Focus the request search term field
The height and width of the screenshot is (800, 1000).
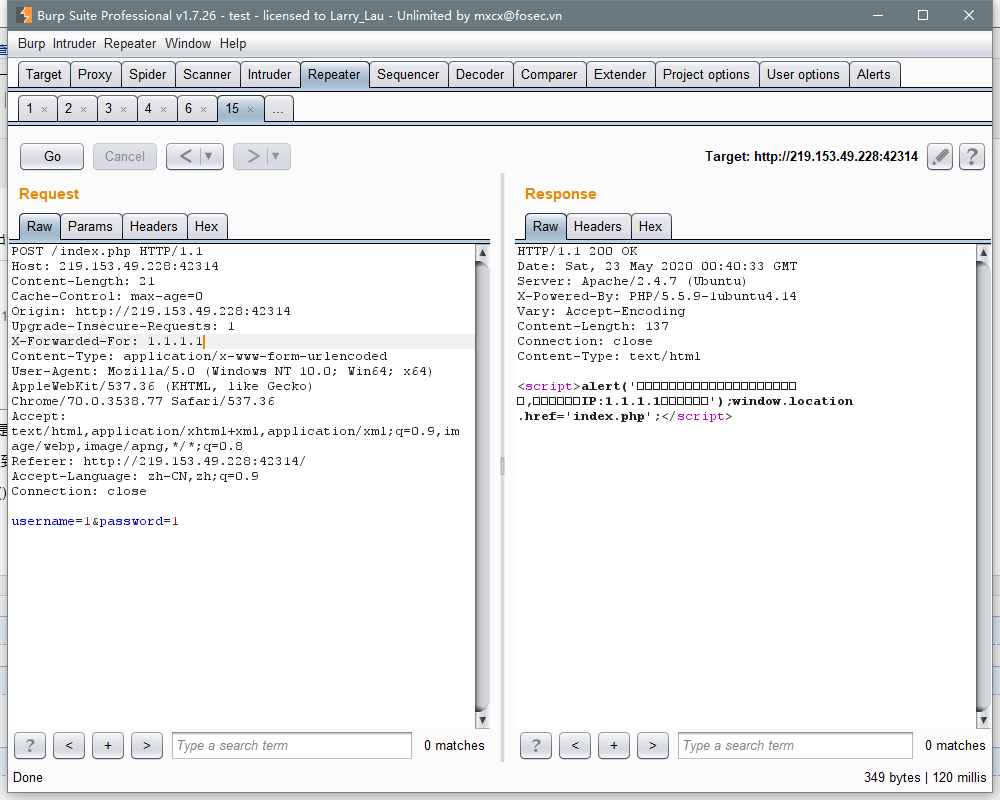point(291,745)
